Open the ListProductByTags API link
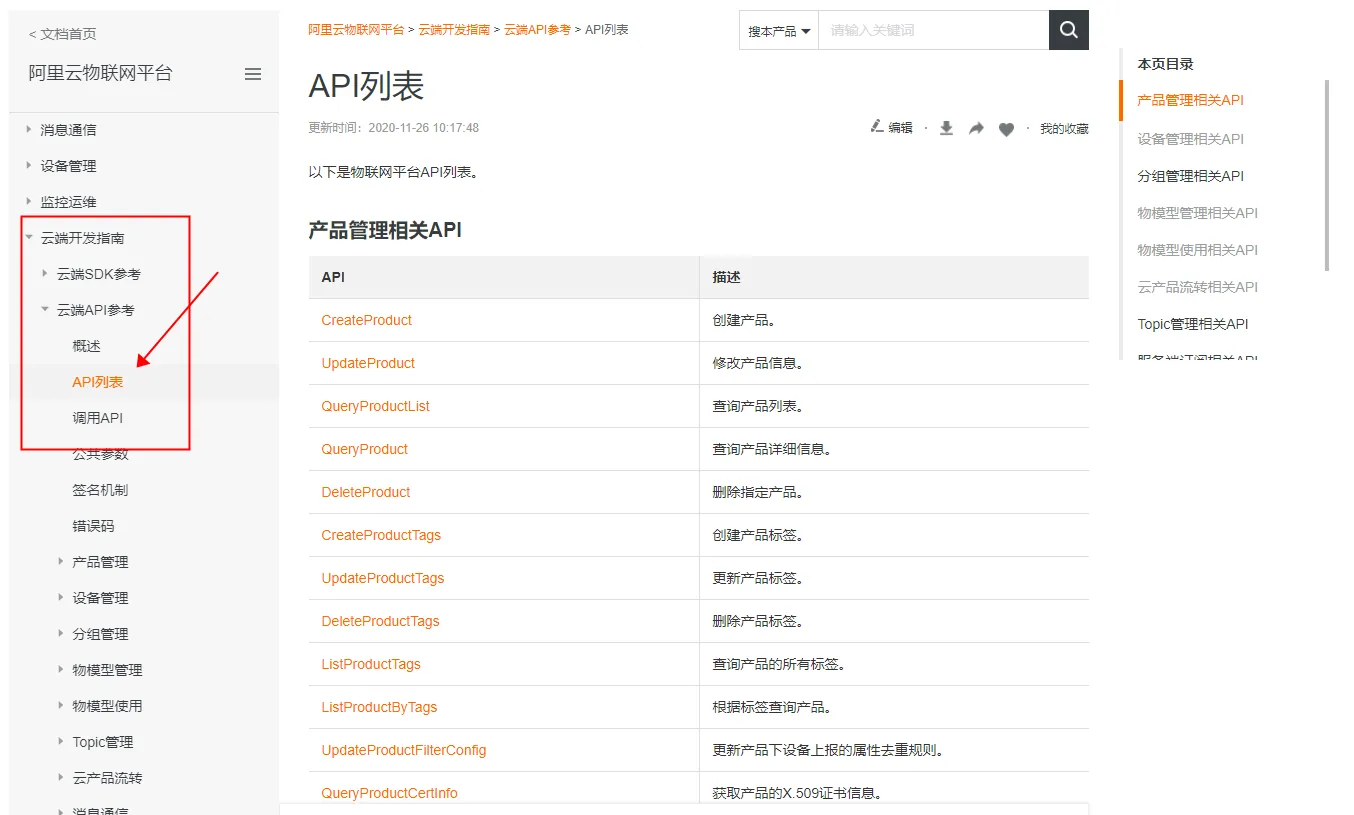The height and width of the screenshot is (815, 1354). (380, 707)
